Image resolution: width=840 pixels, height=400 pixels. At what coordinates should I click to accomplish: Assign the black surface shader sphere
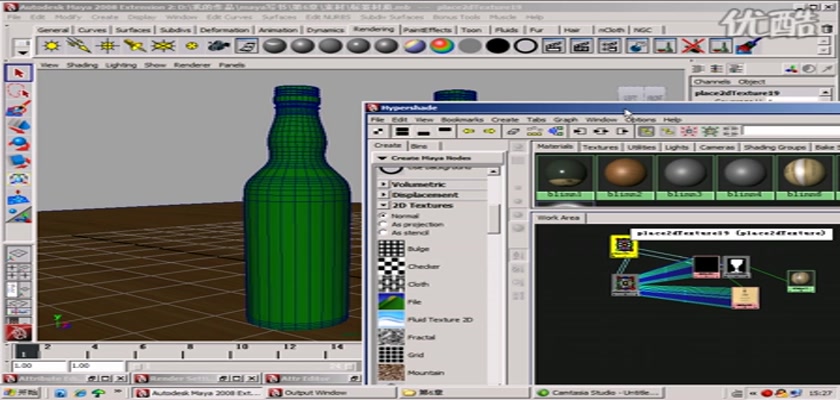[x=498, y=46]
